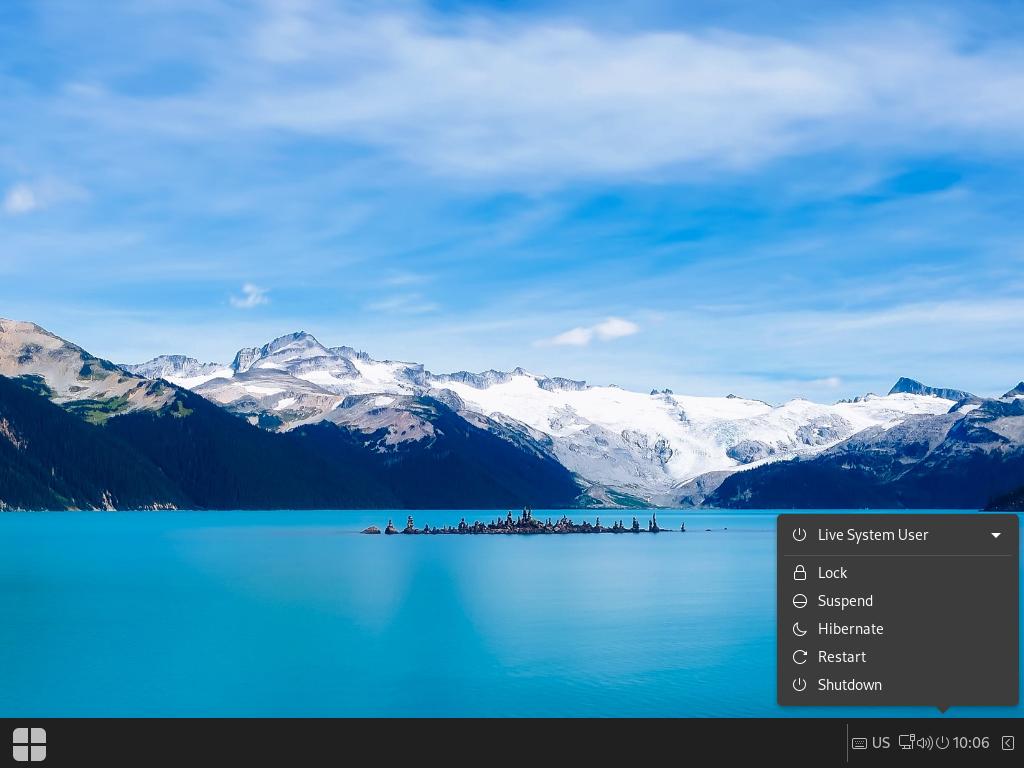Open the application launcher menu on the taskbar
Image resolution: width=1024 pixels, height=768 pixels.
click(29, 744)
